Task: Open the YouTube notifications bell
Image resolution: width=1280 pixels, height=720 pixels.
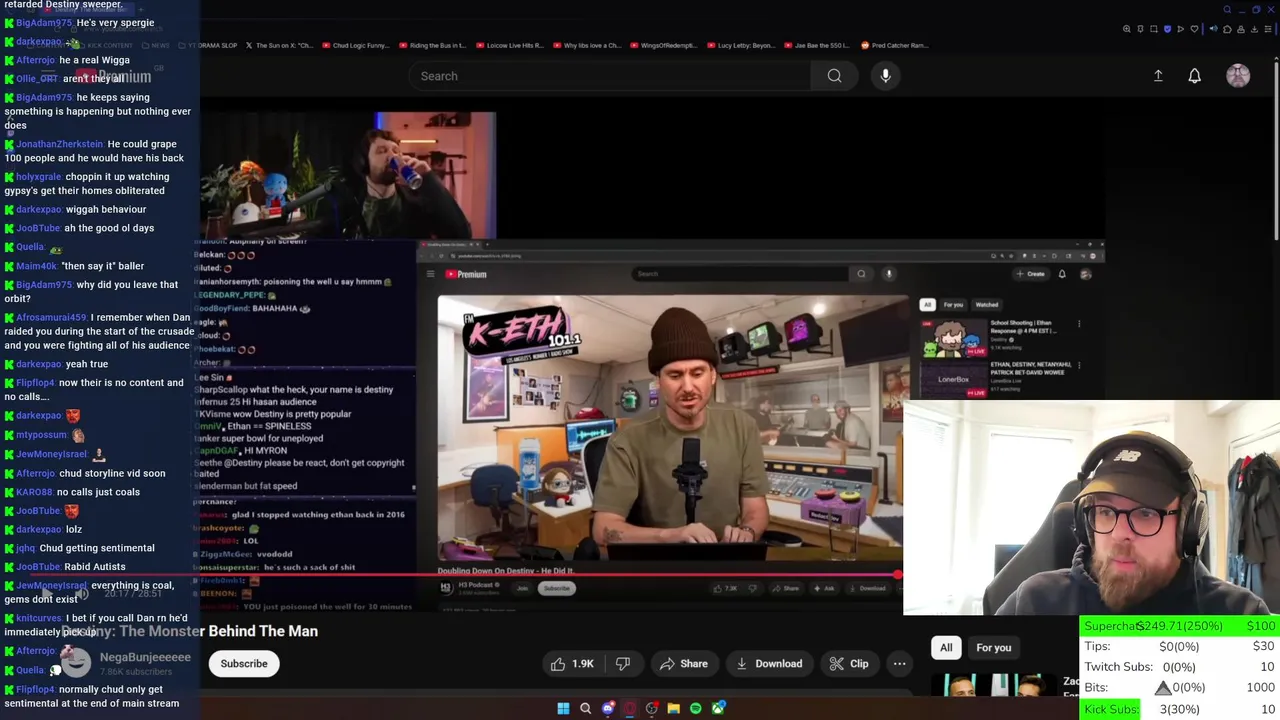Action: 1194,76
